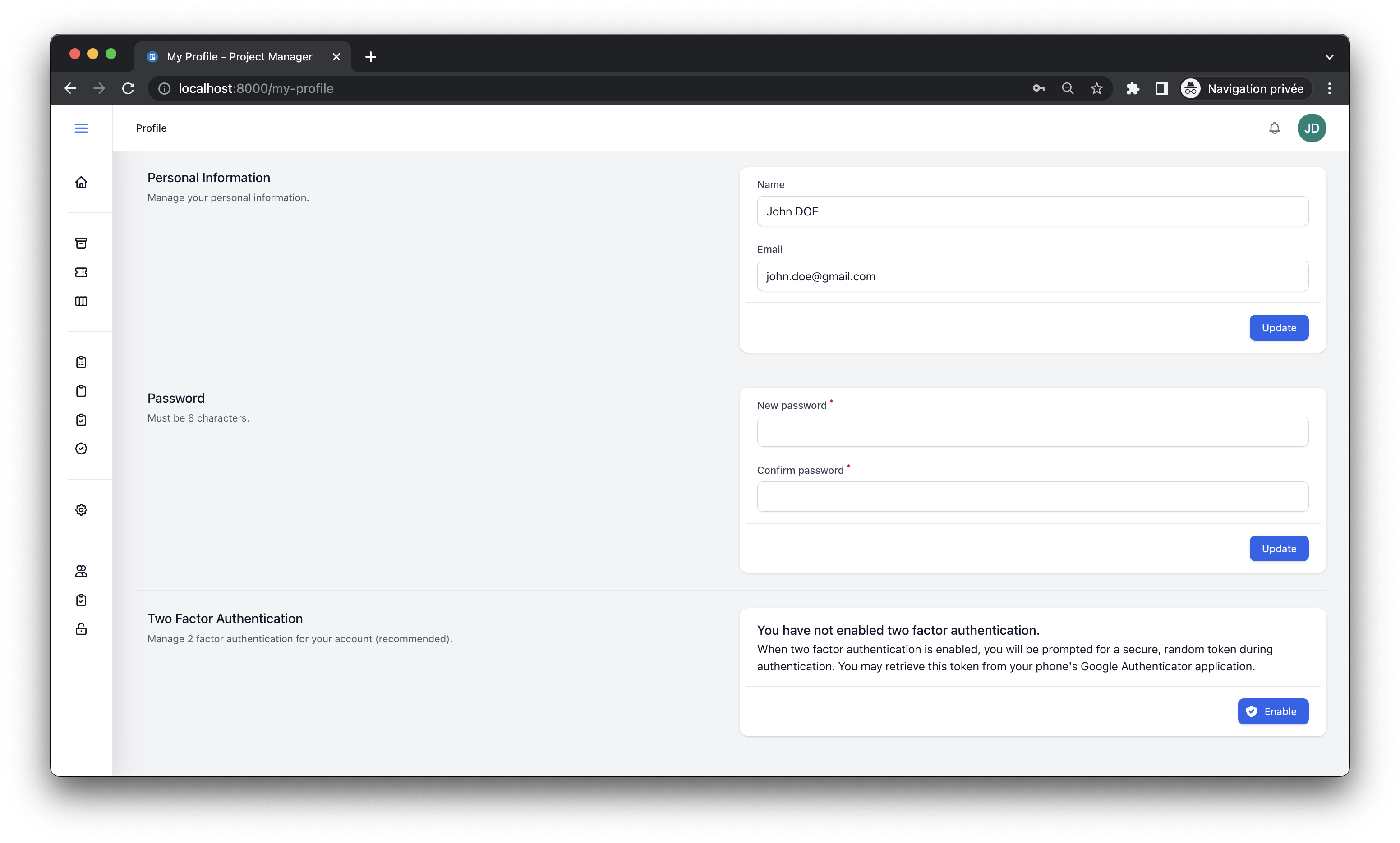The height and width of the screenshot is (843, 1400).
Task: Enable two factor authentication
Action: [x=1273, y=711]
